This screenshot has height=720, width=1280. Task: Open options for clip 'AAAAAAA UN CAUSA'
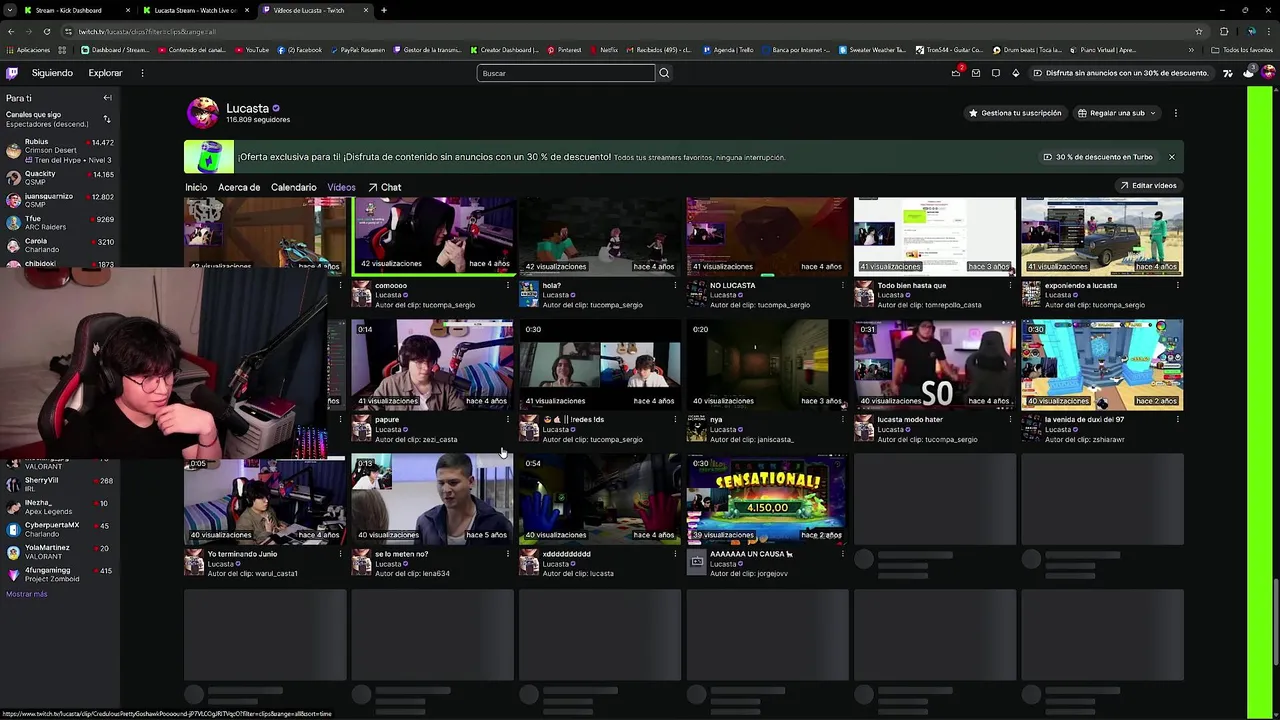point(842,554)
